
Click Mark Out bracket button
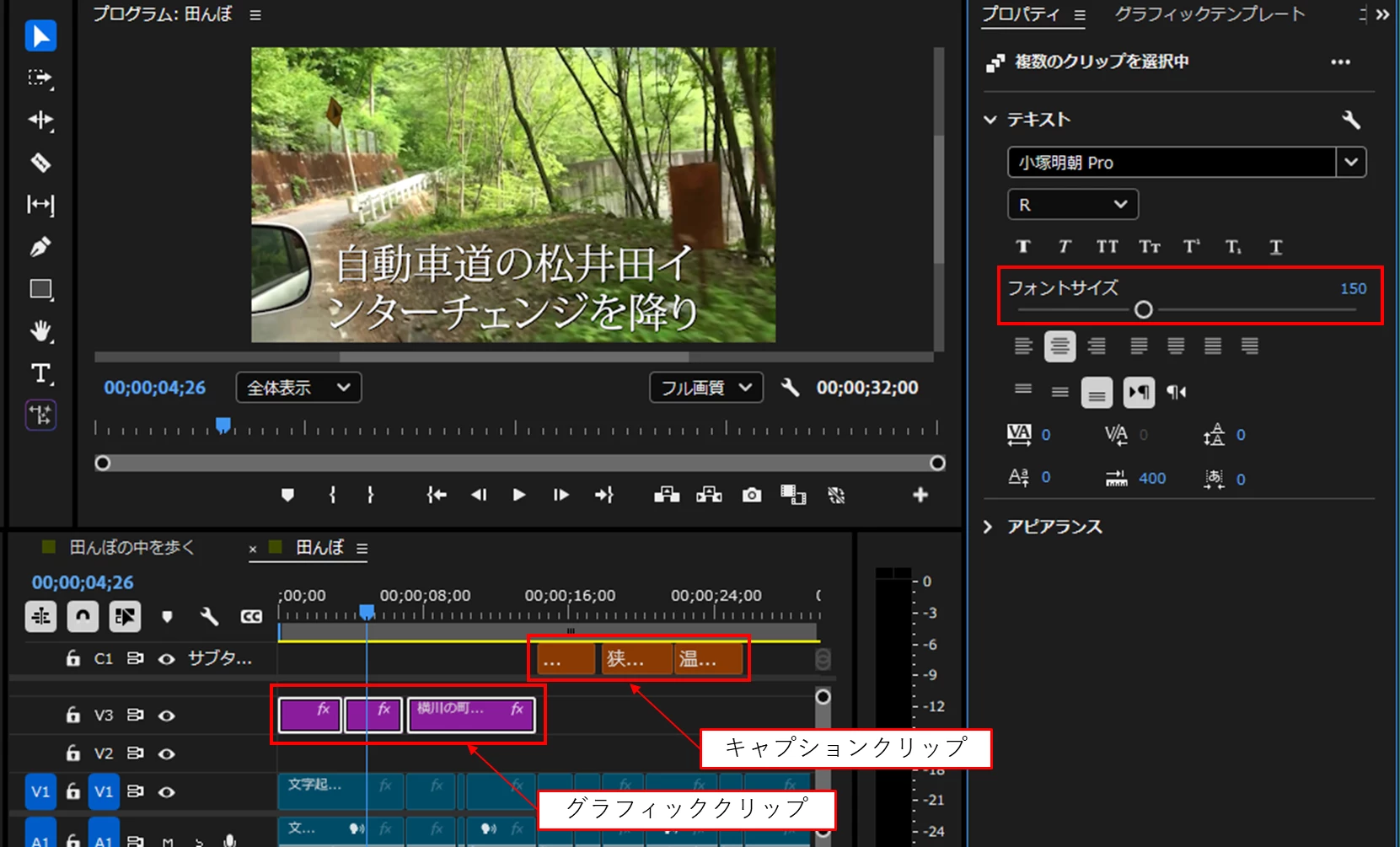coord(370,495)
